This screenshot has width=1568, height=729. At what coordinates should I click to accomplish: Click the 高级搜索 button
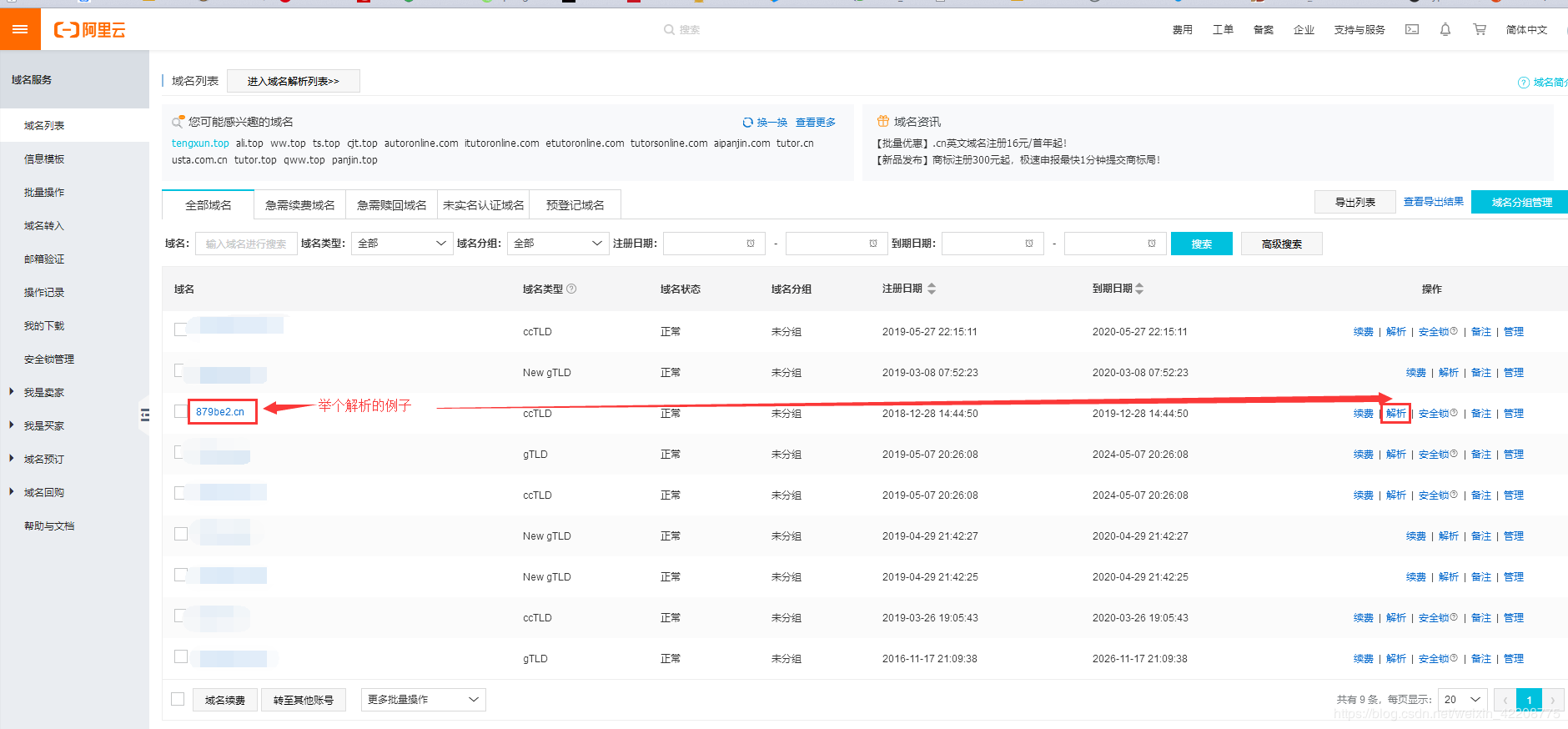coord(1282,244)
